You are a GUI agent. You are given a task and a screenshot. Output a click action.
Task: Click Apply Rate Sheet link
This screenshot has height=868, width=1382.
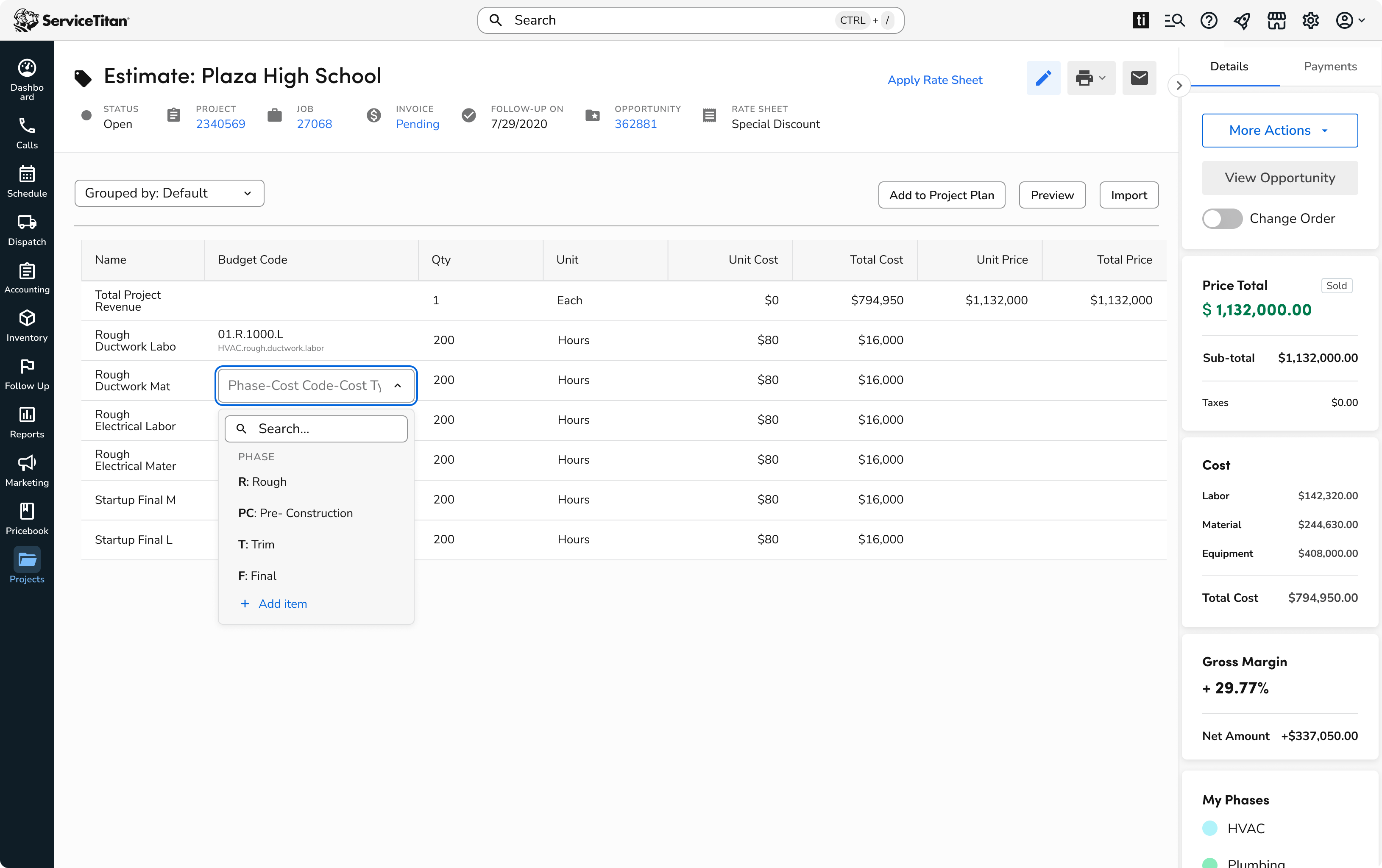[934, 80]
